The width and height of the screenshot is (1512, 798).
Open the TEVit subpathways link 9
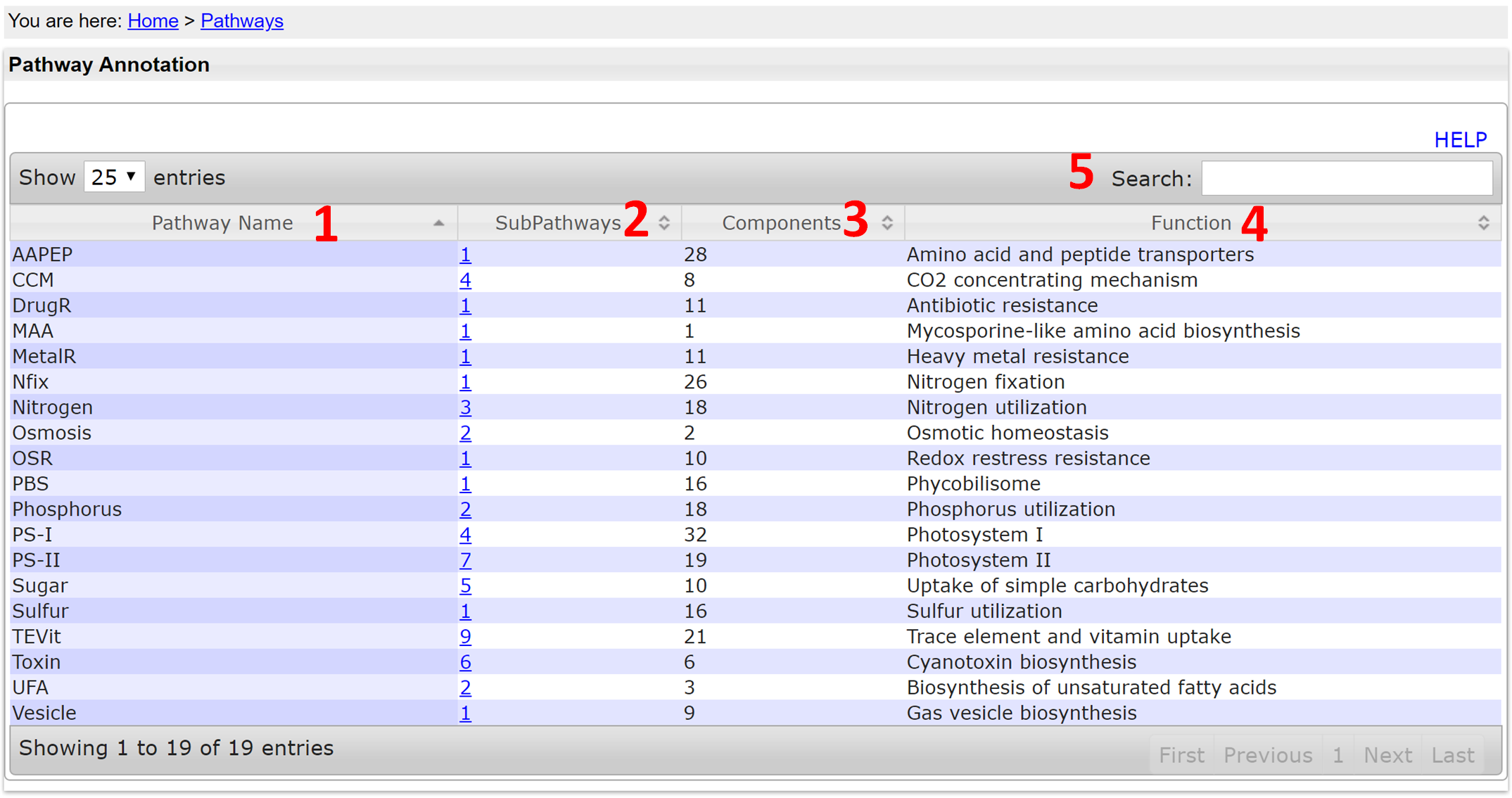pyautogui.click(x=465, y=637)
